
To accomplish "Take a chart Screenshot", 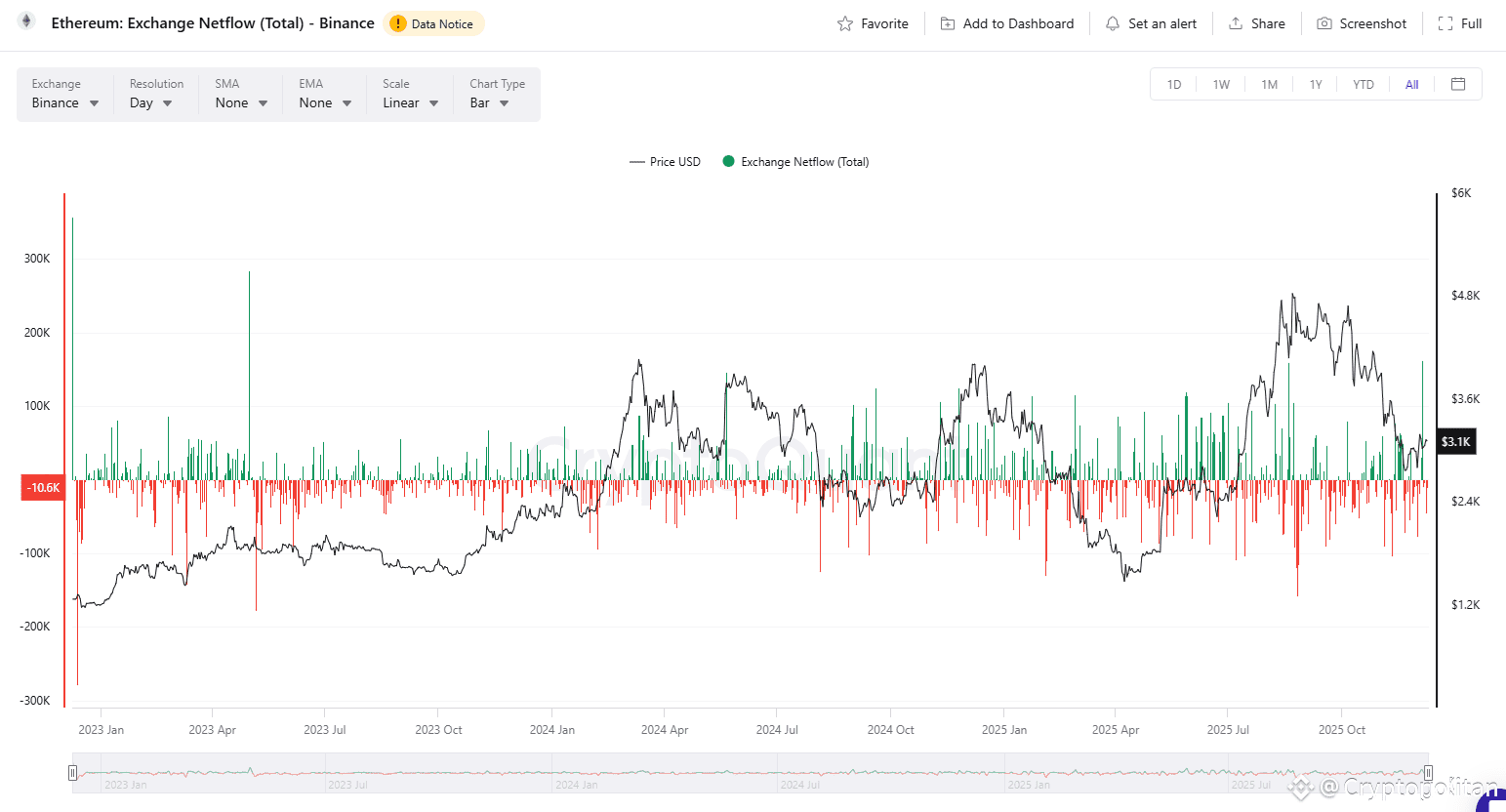I will click(1362, 23).
